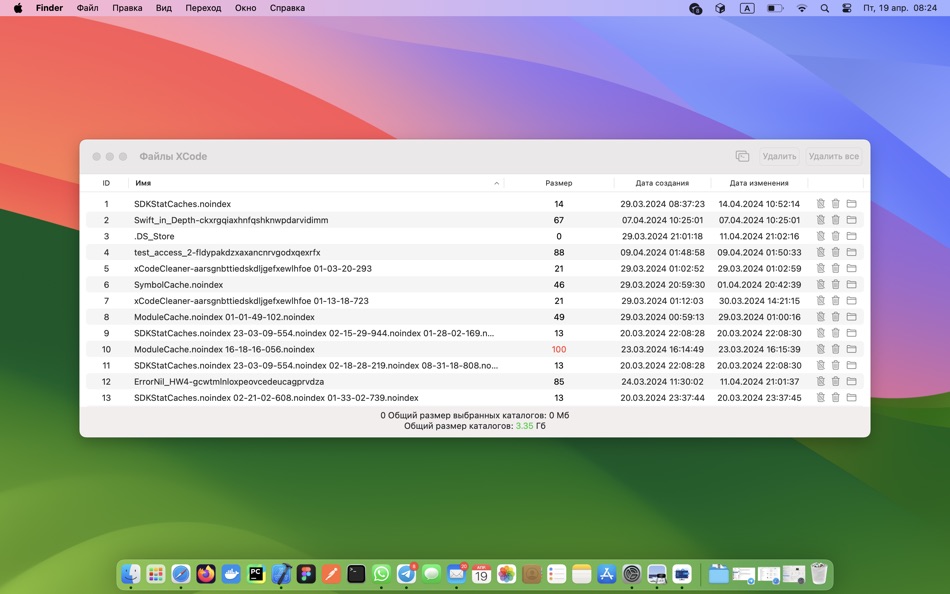
Task: Sort by the Размер column header
Action: coord(559,183)
